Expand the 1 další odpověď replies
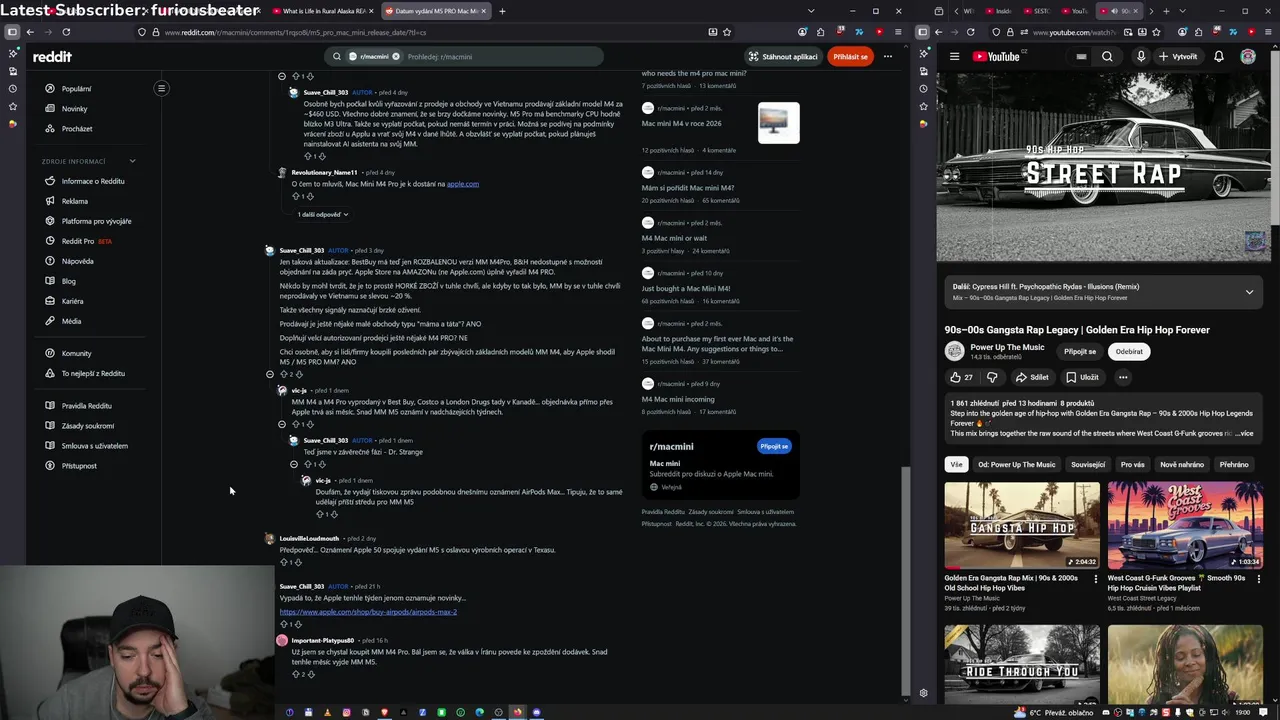 [322, 214]
